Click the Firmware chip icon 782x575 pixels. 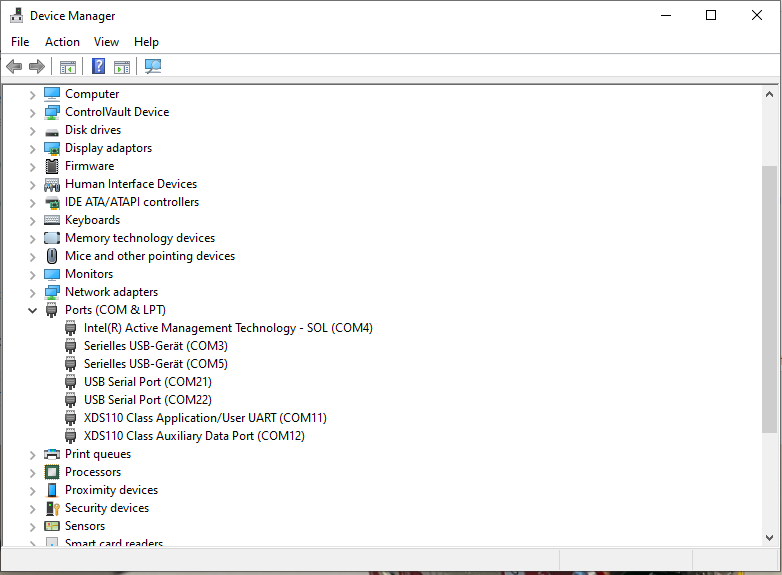coord(52,166)
